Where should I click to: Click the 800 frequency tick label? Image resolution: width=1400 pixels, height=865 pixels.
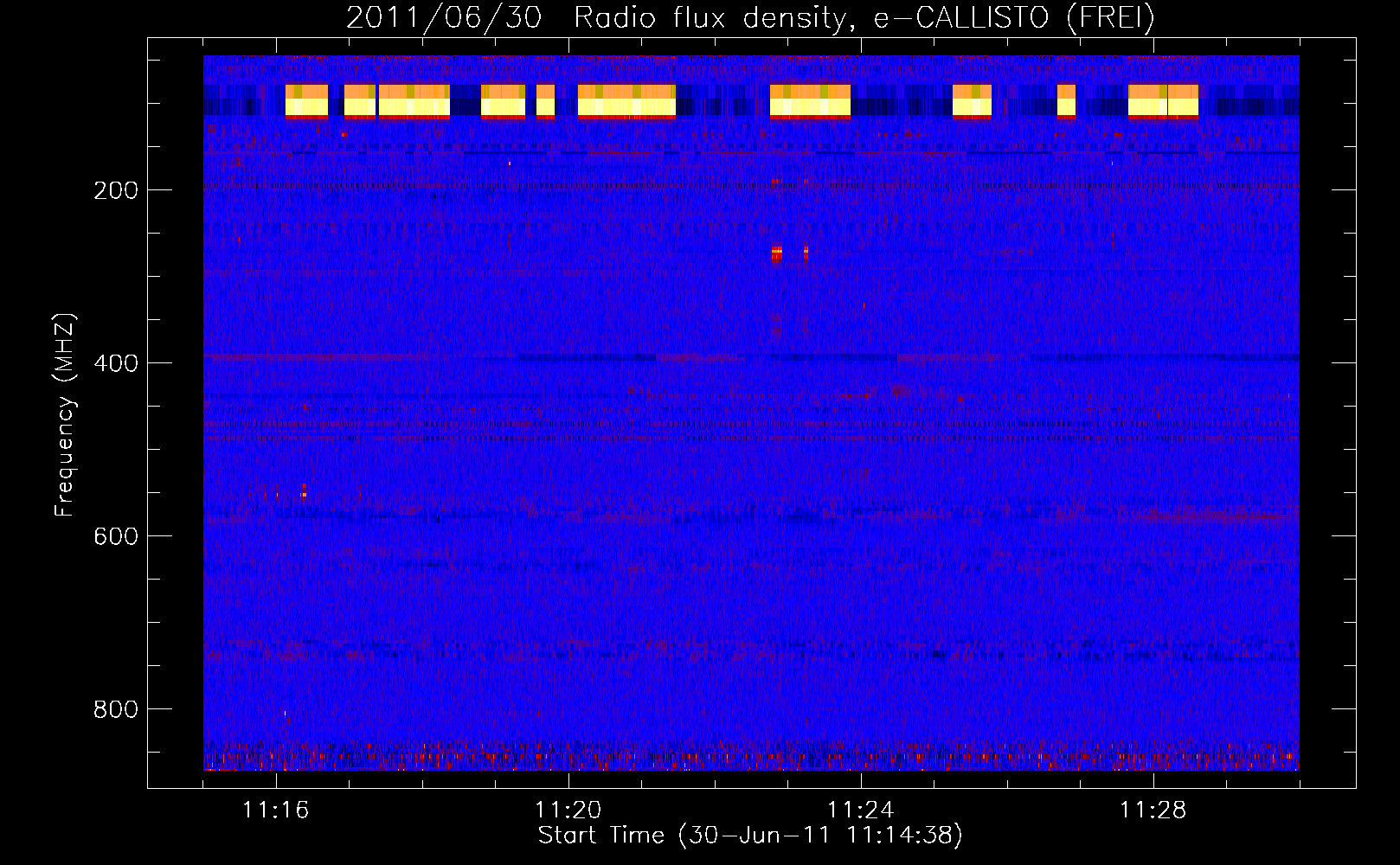(116, 709)
